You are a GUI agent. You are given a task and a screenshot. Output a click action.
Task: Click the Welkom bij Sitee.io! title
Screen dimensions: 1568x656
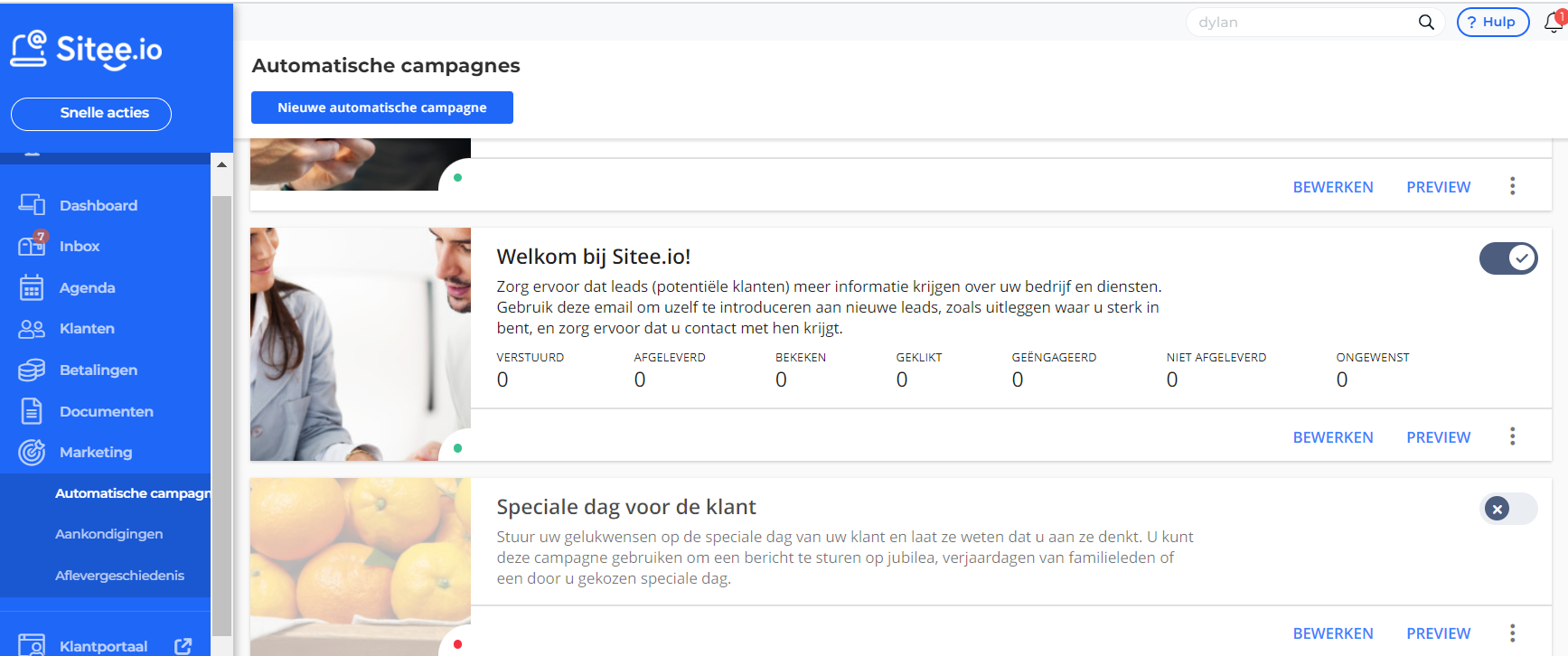[594, 257]
